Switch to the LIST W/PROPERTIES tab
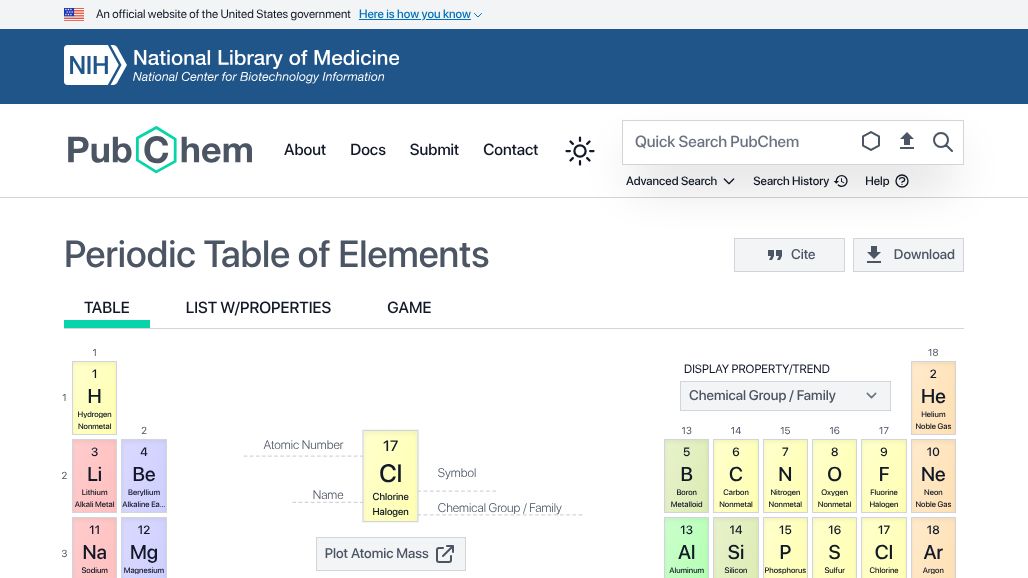 [x=258, y=308]
